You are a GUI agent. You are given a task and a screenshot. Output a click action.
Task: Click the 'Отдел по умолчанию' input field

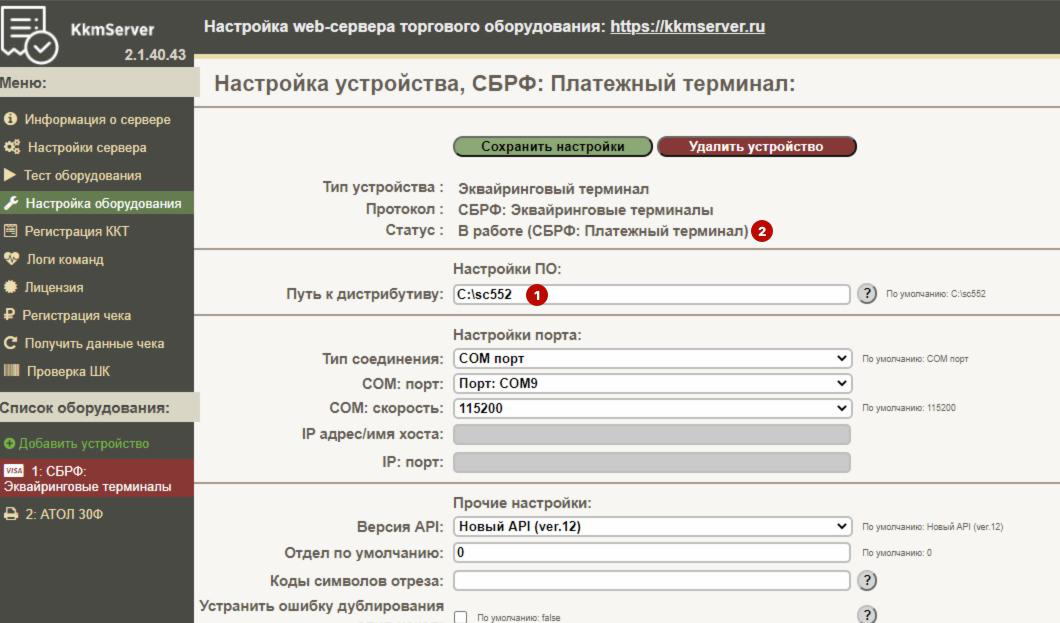click(x=652, y=553)
